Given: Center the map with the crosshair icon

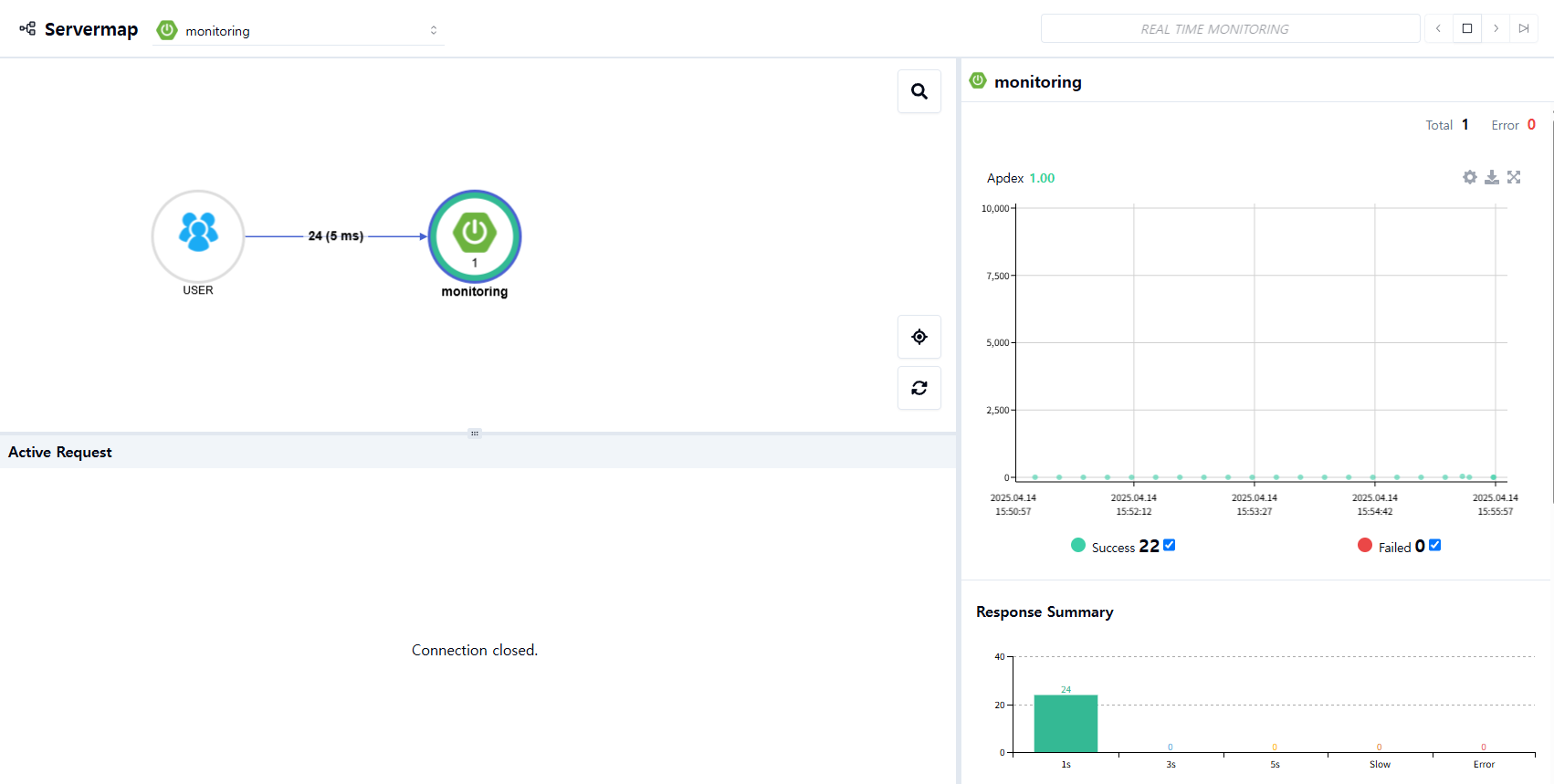Looking at the screenshot, I should [x=919, y=337].
